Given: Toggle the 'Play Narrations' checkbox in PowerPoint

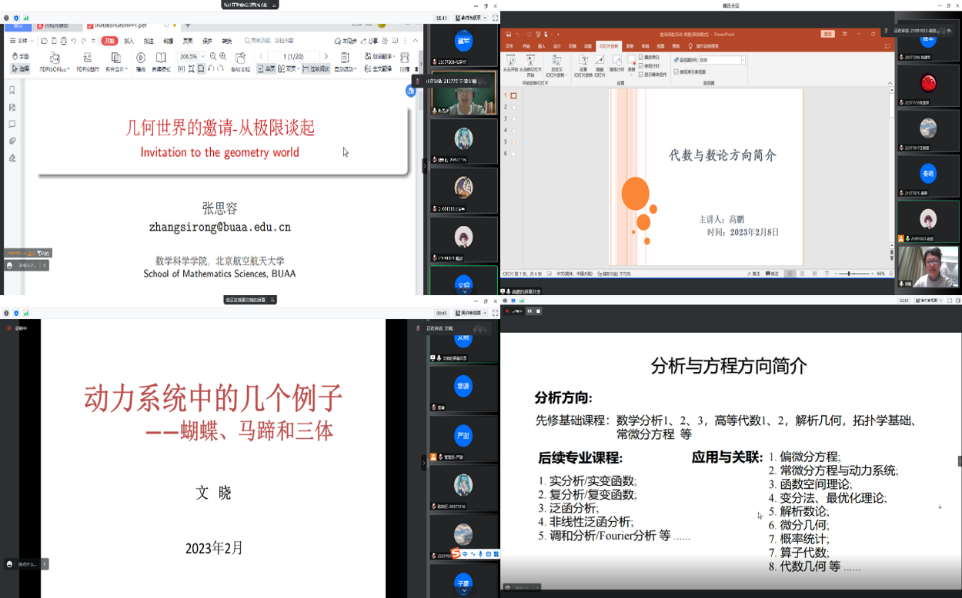Looking at the screenshot, I should click(640, 58).
